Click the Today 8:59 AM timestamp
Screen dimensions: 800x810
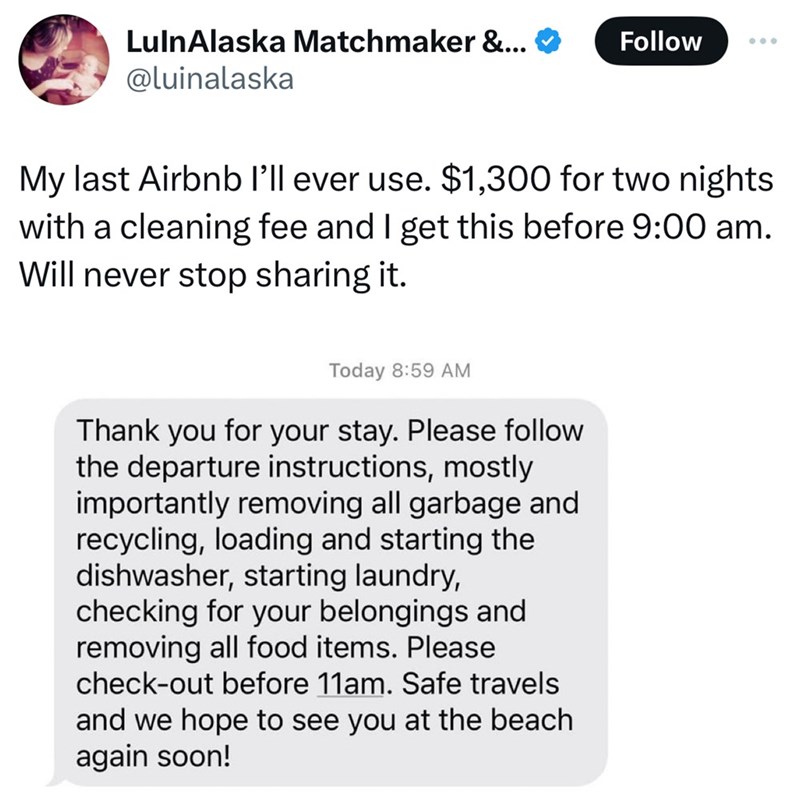point(400,370)
